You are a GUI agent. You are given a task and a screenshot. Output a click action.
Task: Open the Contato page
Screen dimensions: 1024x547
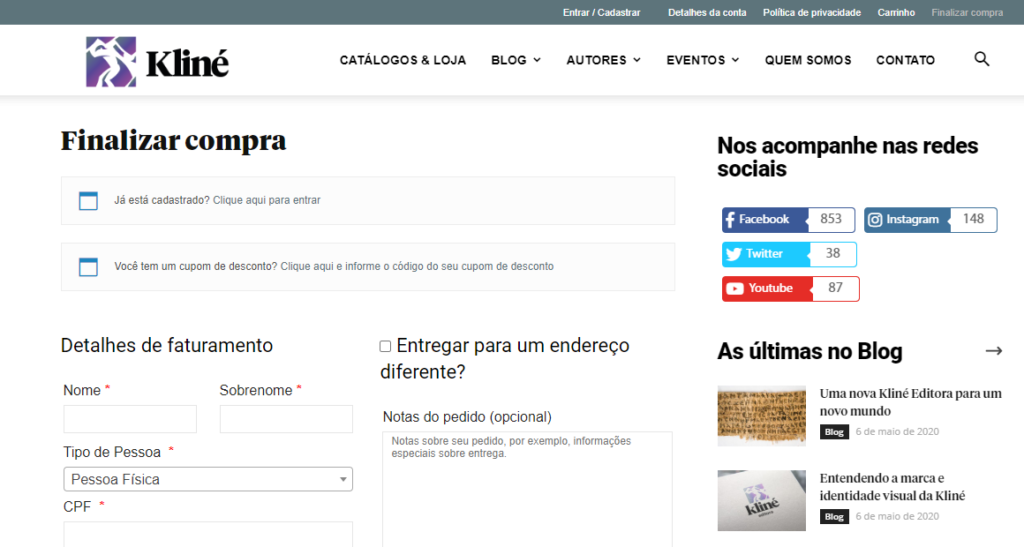[905, 60]
